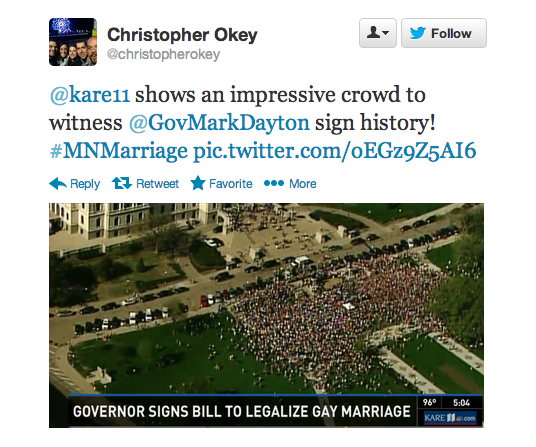The height and width of the screenshot is (447, 536).
Task: Open the More options text
Action: [303, 184]
